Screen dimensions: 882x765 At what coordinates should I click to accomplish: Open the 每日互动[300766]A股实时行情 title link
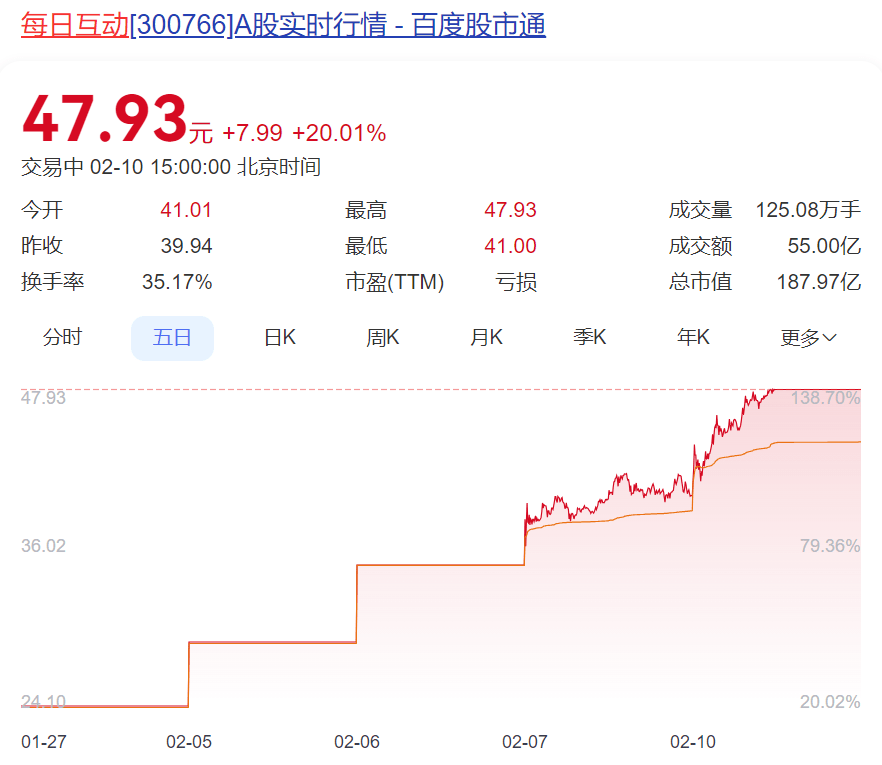(283, 25)
